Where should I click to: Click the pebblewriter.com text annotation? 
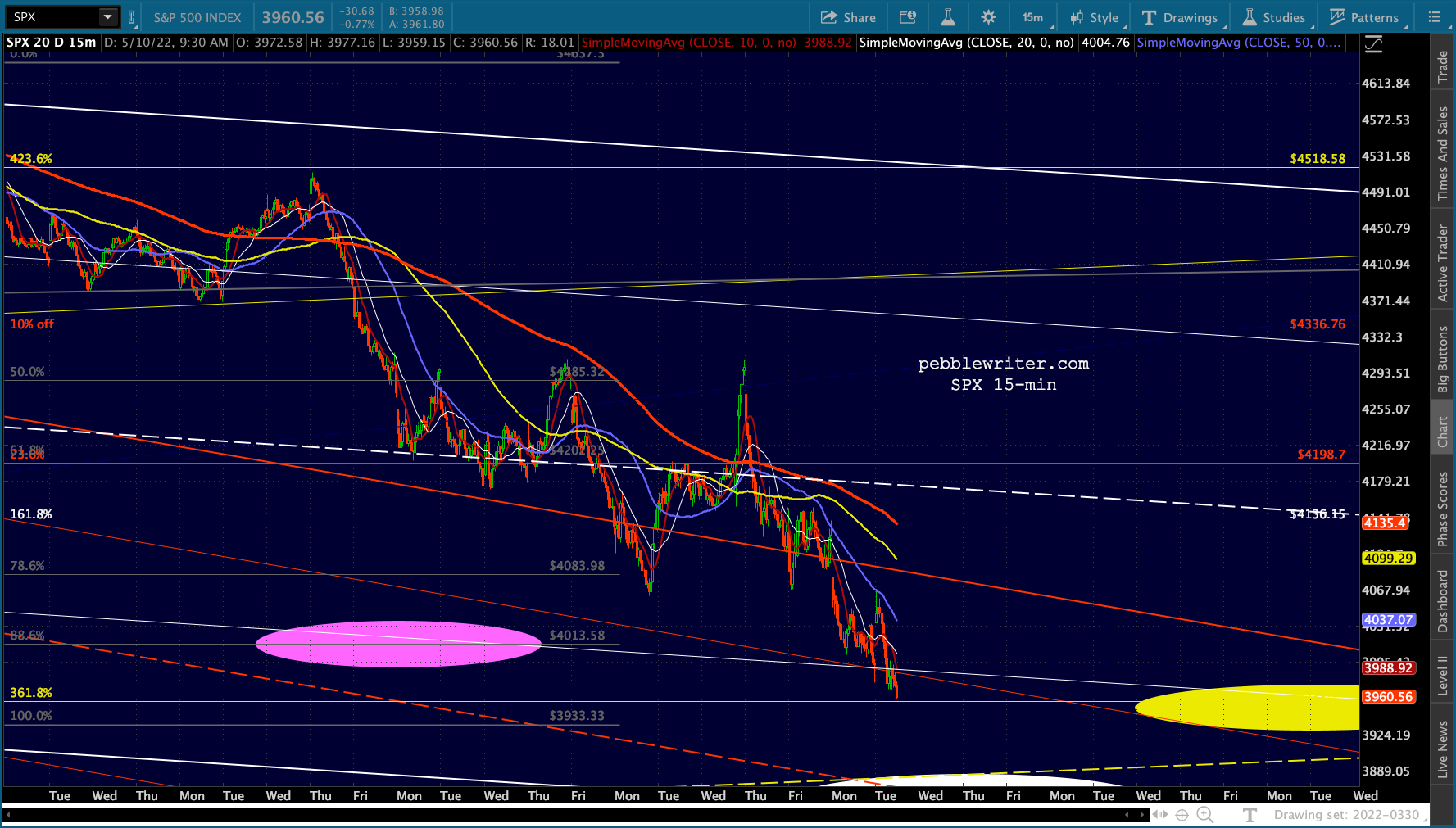click(1004, 364)
